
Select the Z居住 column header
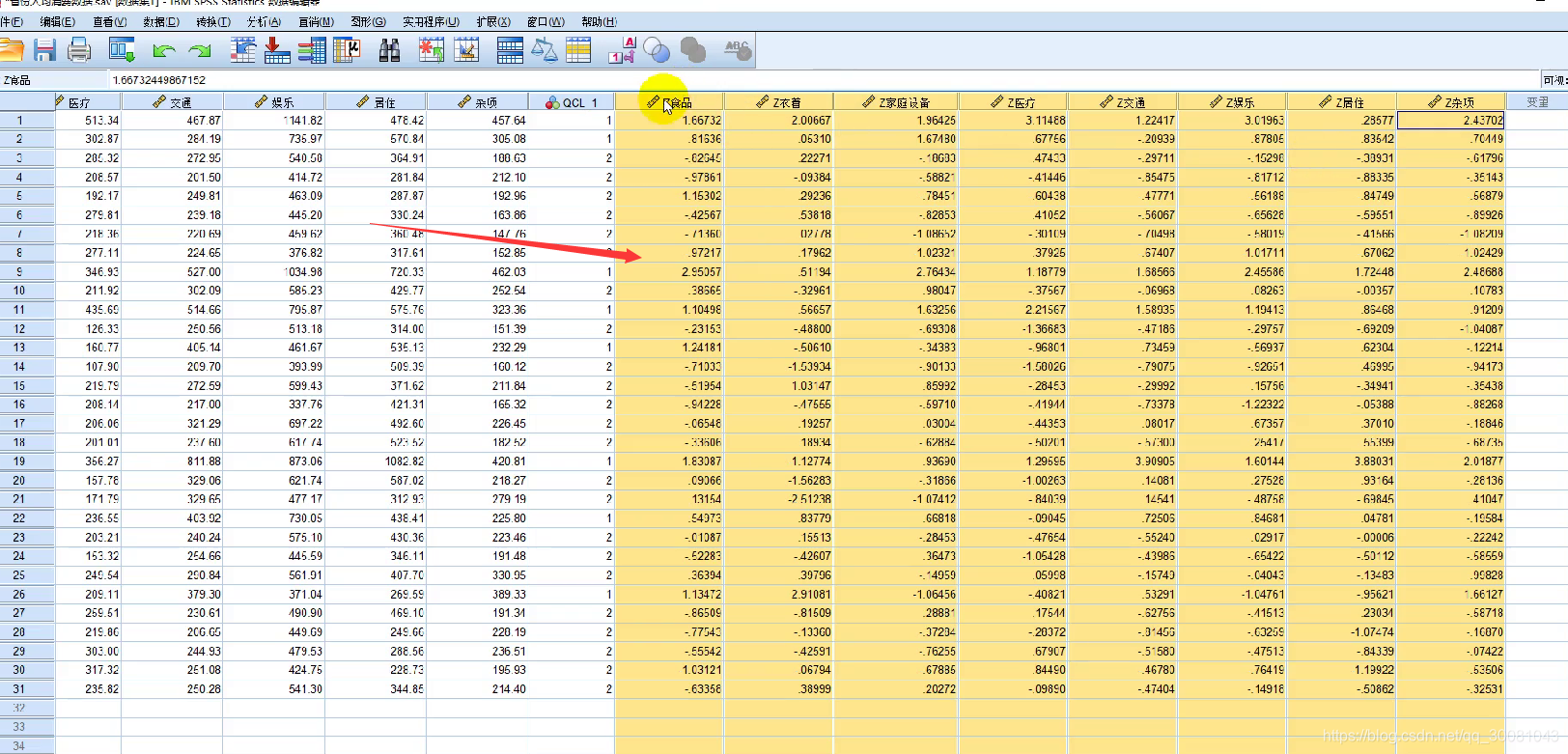coord(1341,101)
